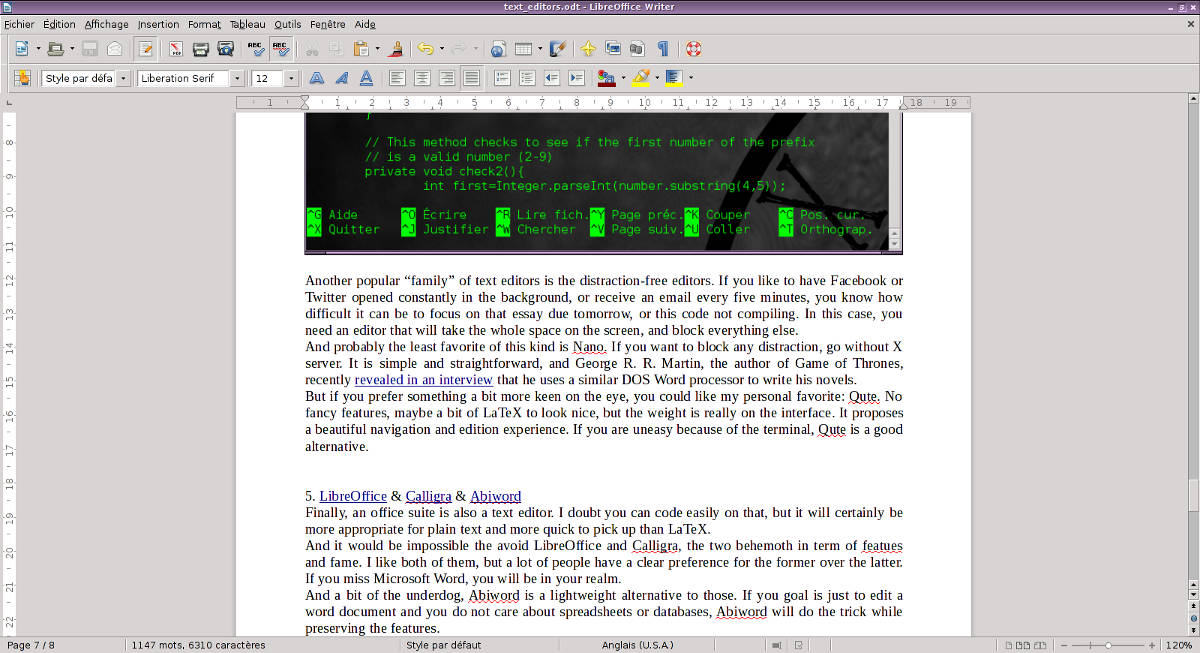Open the font size 12 dropdown
Viewport: 1200px width, 653px height.
coord(291,77)
